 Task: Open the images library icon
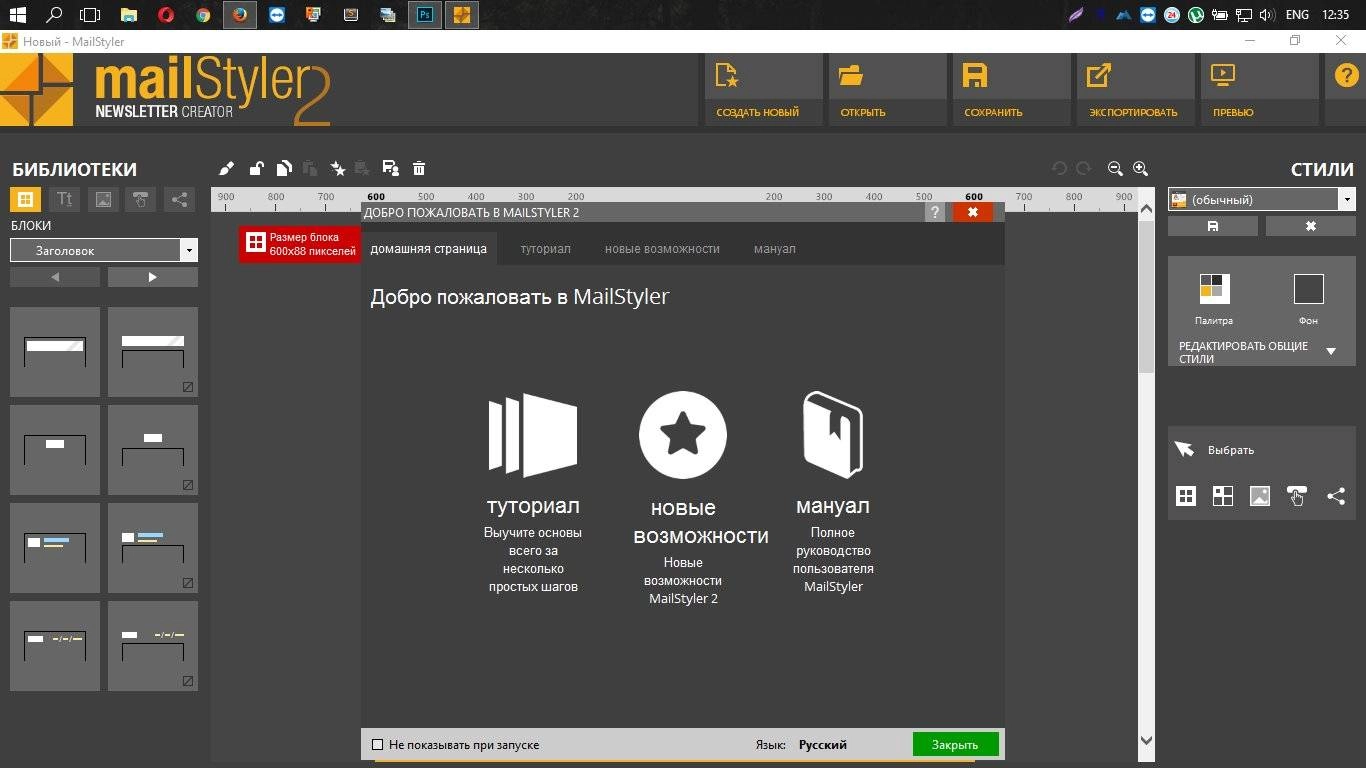click(x=102, y=198)
